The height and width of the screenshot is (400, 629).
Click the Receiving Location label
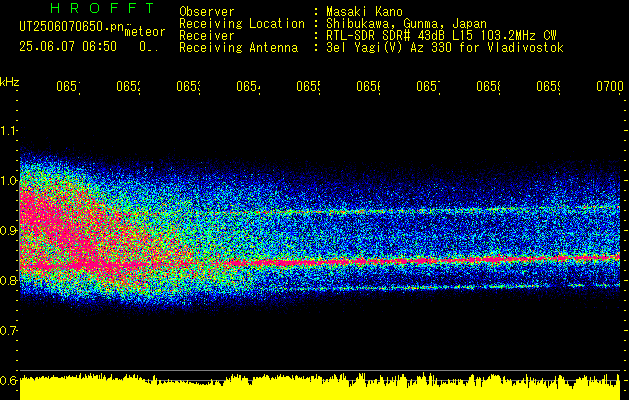point(242,24)
